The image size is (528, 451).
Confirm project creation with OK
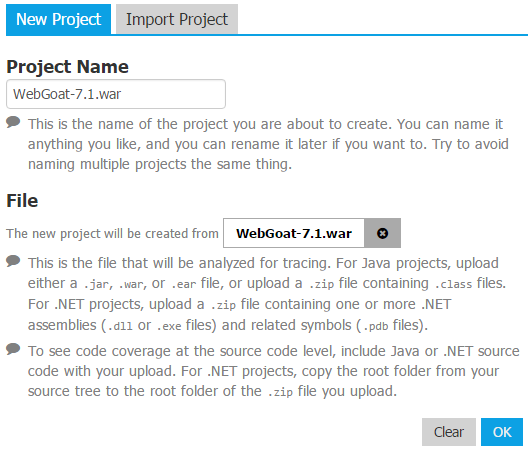point(502,432)
